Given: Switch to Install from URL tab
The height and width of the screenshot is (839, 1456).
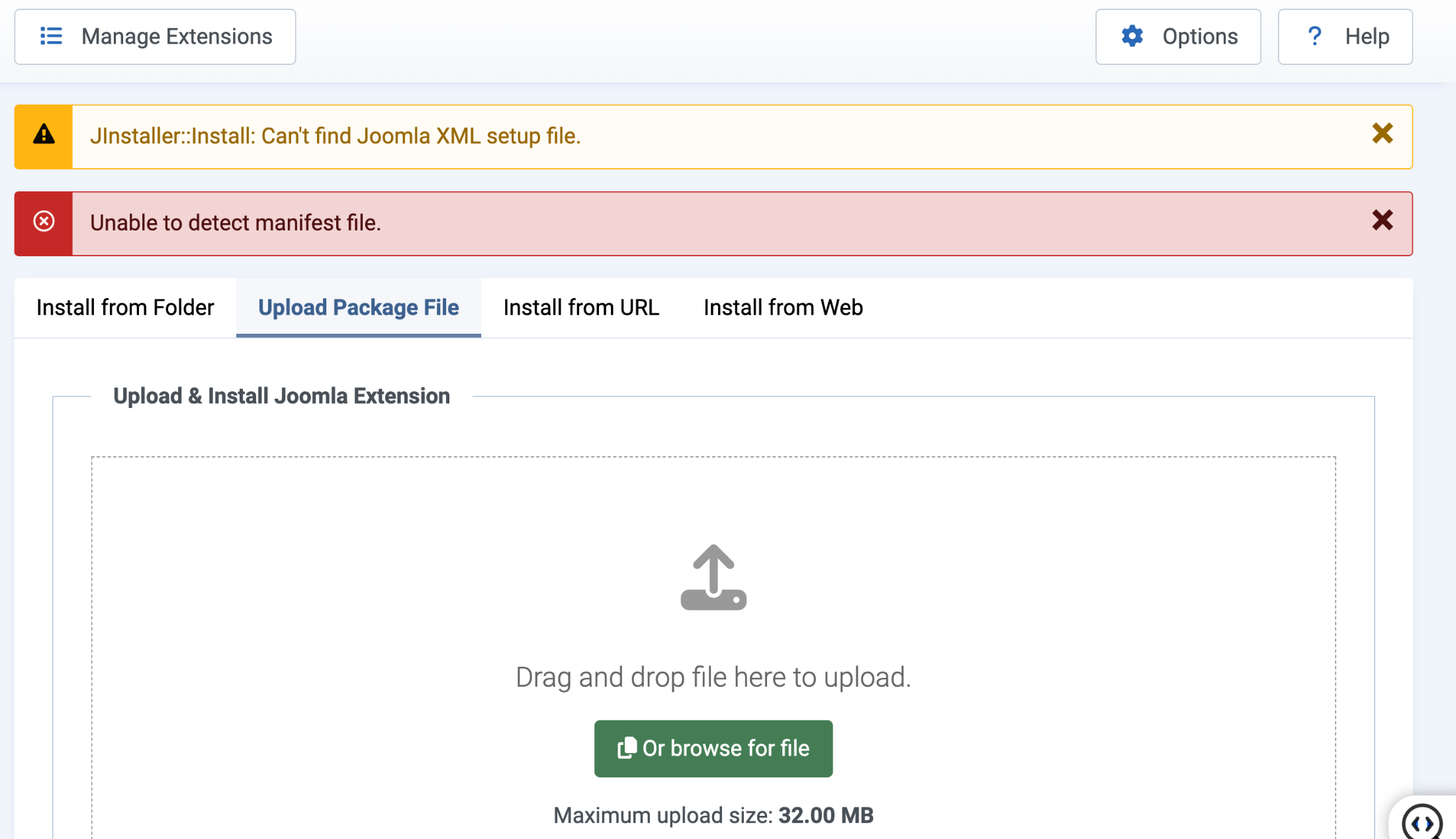Looking at the screenshot, I should [581, 308].
